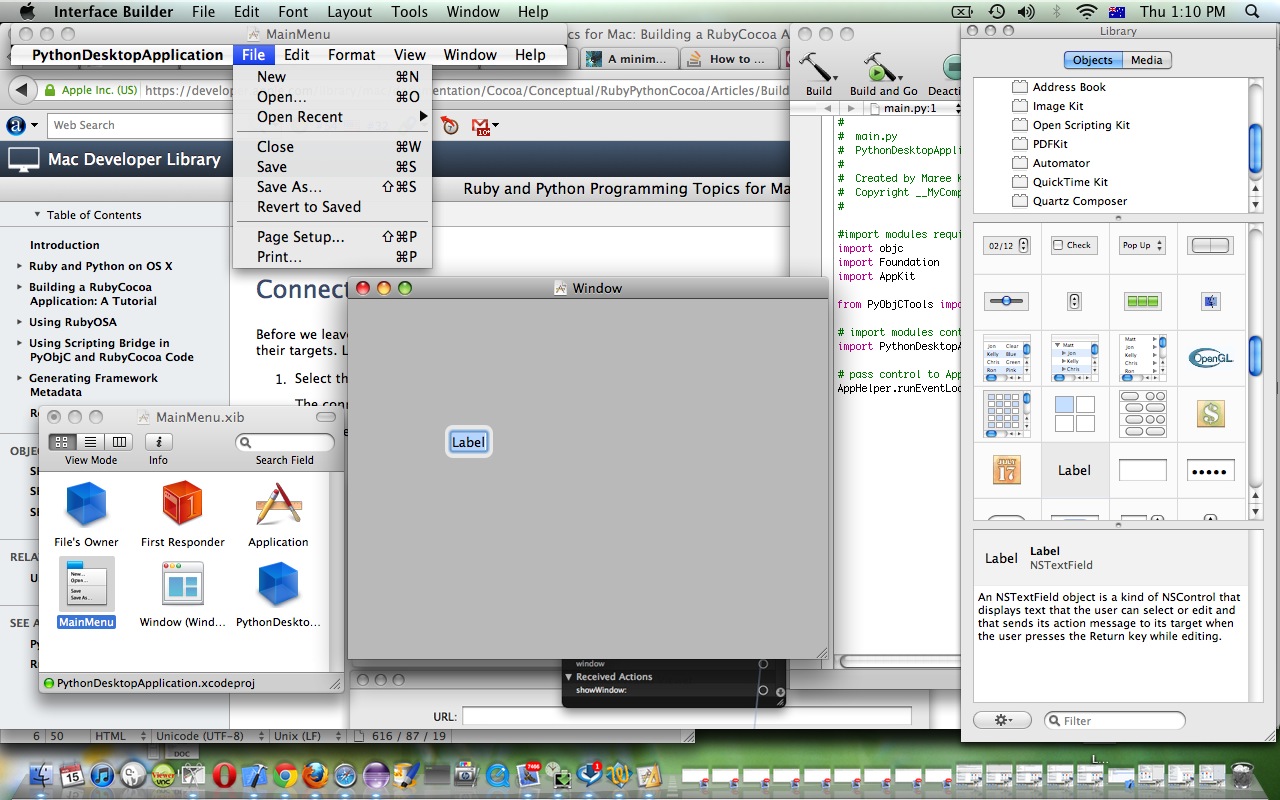The width and height of the screenshot is (1280, 800).
Task: Select the OpenGL view object in Library
Action: 1210,357
